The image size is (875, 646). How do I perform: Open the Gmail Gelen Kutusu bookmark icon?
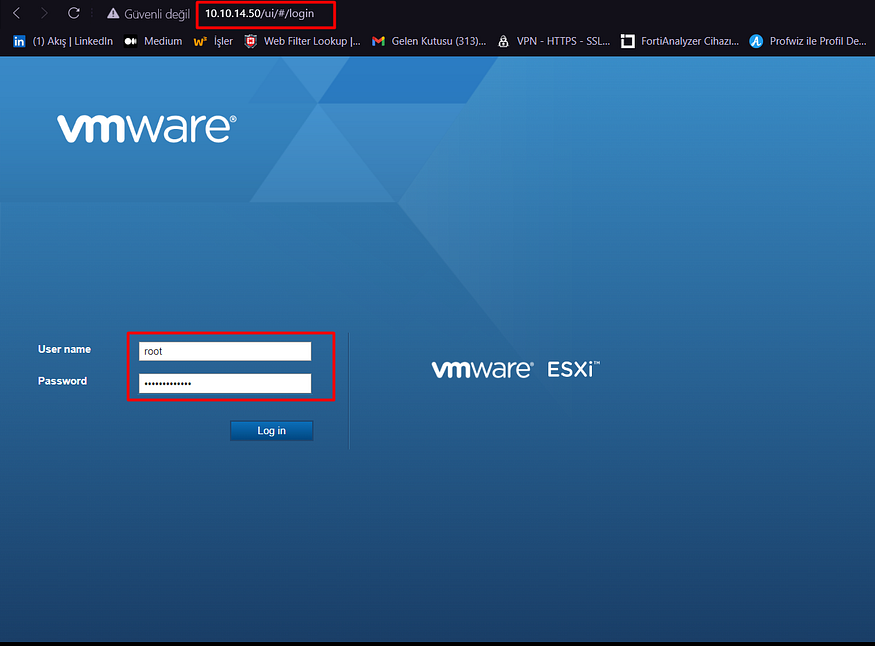pyautogui.click(x=378, y=41)
